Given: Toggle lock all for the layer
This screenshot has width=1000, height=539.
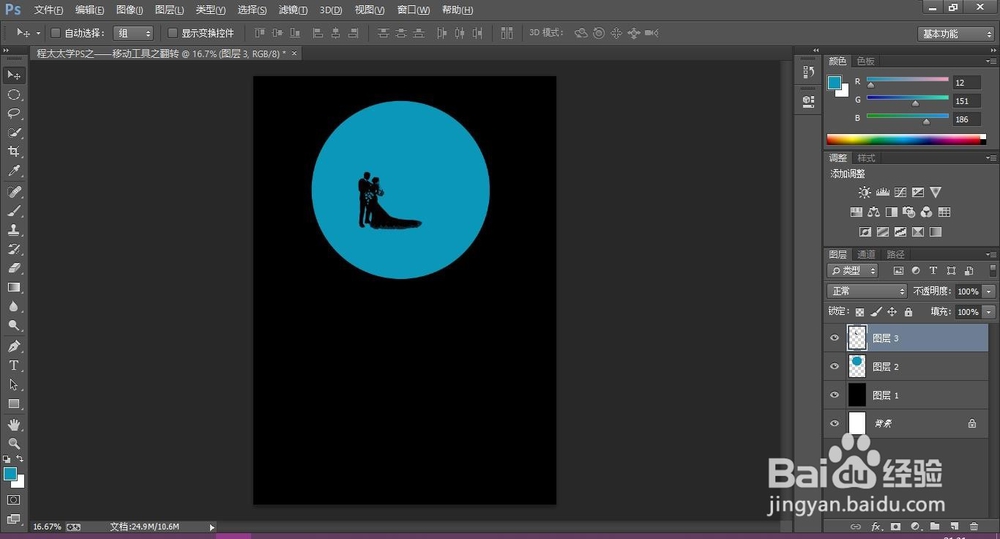Looking at the screenshot, I should click(908, 312).
